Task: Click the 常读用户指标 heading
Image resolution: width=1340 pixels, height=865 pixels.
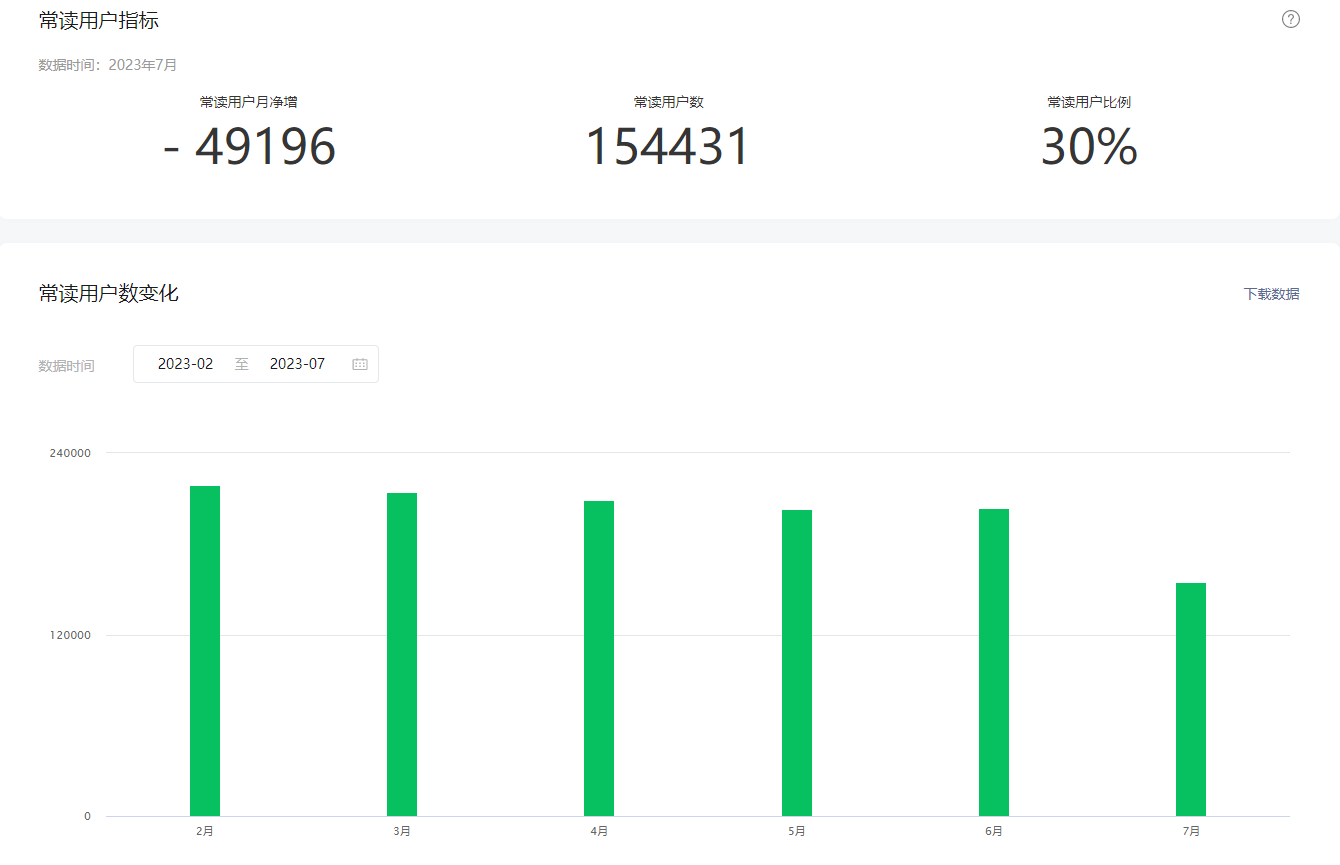Action: (99, 20)
